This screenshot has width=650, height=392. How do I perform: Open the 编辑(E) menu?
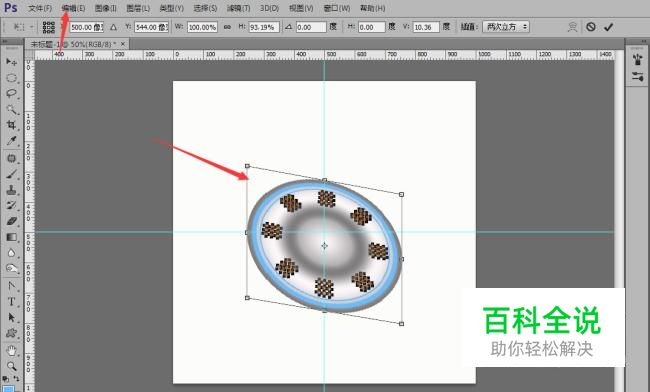pos(73,8)
